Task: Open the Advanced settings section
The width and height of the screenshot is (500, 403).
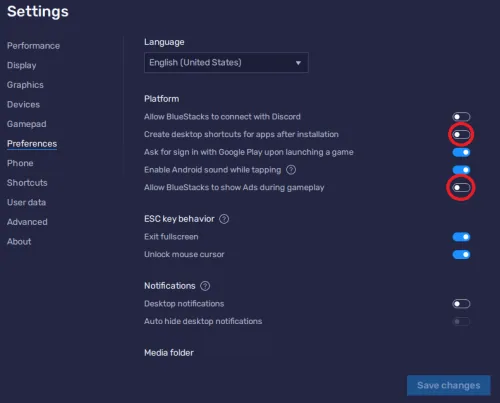Action: tap(27, 222)
